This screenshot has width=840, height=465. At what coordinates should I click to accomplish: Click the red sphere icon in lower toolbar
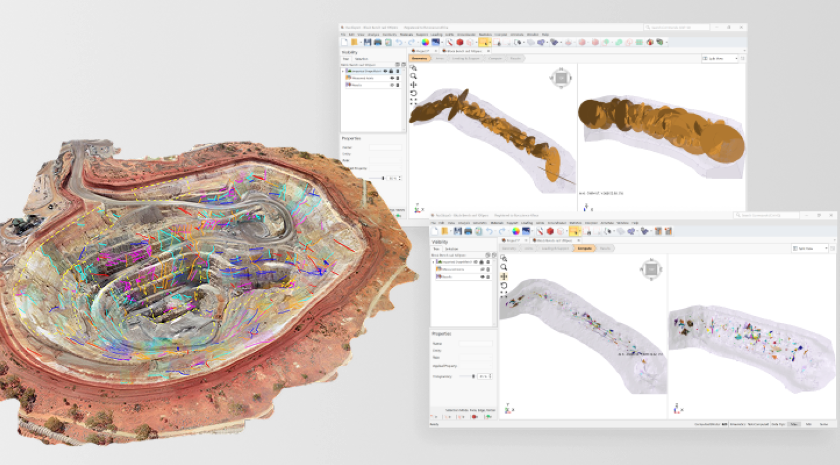click(x=550, y=231)
